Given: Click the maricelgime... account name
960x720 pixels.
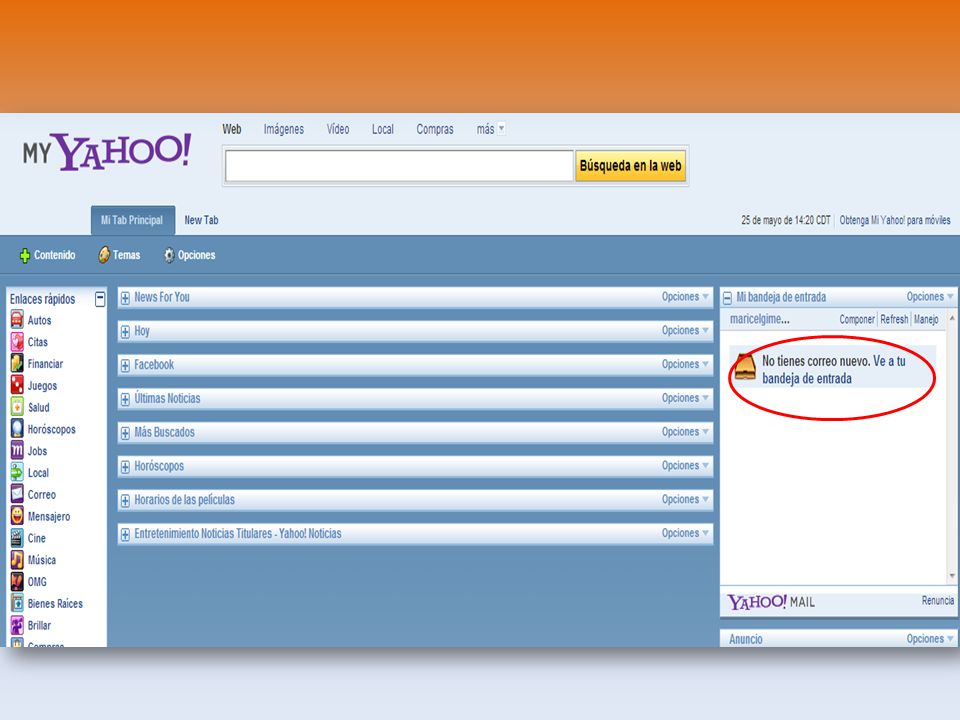Looking at the screenshot, I should tap(760, 319).
